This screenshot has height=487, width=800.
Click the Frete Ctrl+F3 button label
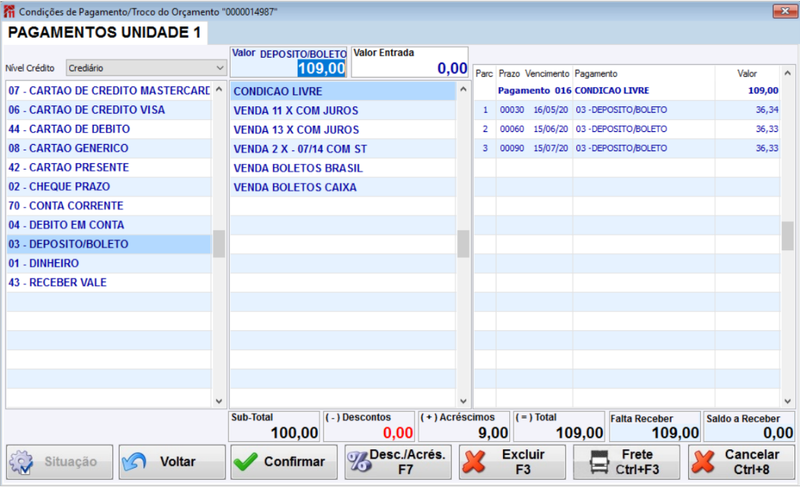pyautogui.click(x=637, y=462)
